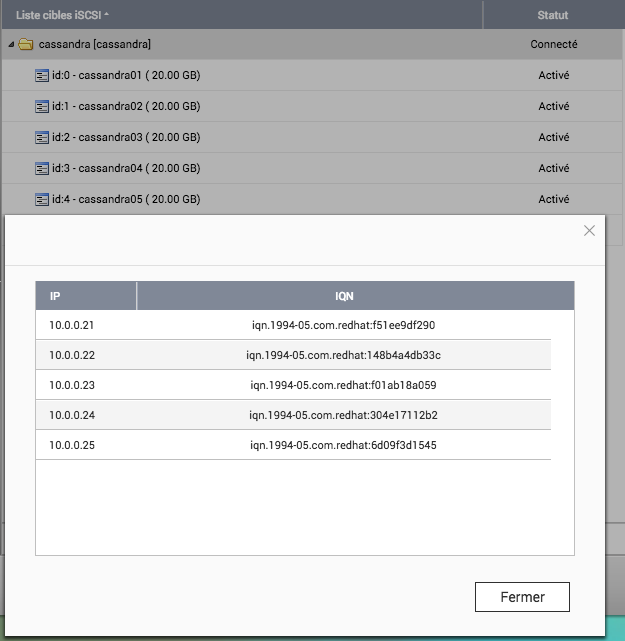Click Activé status of cassandra04
This screenshot has width=625, height=641.
point(553,168)
